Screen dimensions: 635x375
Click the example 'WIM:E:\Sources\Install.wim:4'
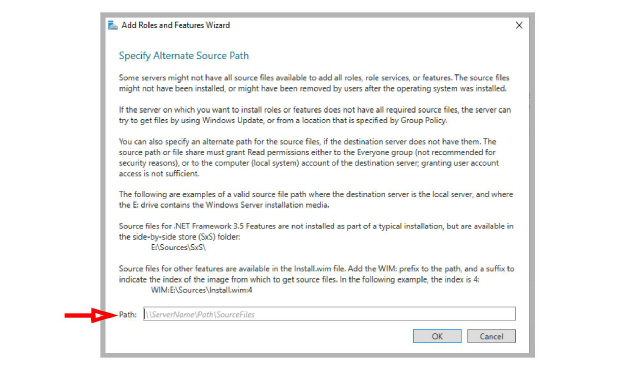click(201, 290)
